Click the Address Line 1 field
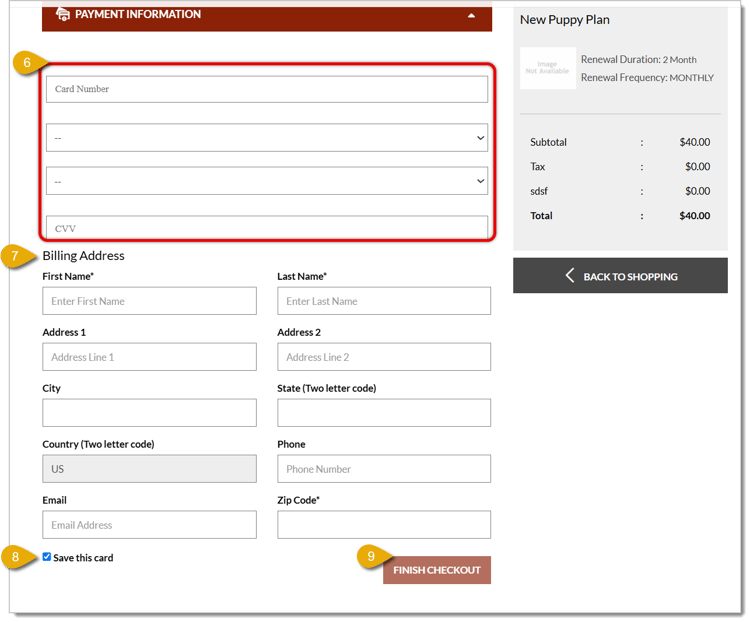The height and width of the screenshot is (622, 750). pyautogui.click(x=149, y=357)
